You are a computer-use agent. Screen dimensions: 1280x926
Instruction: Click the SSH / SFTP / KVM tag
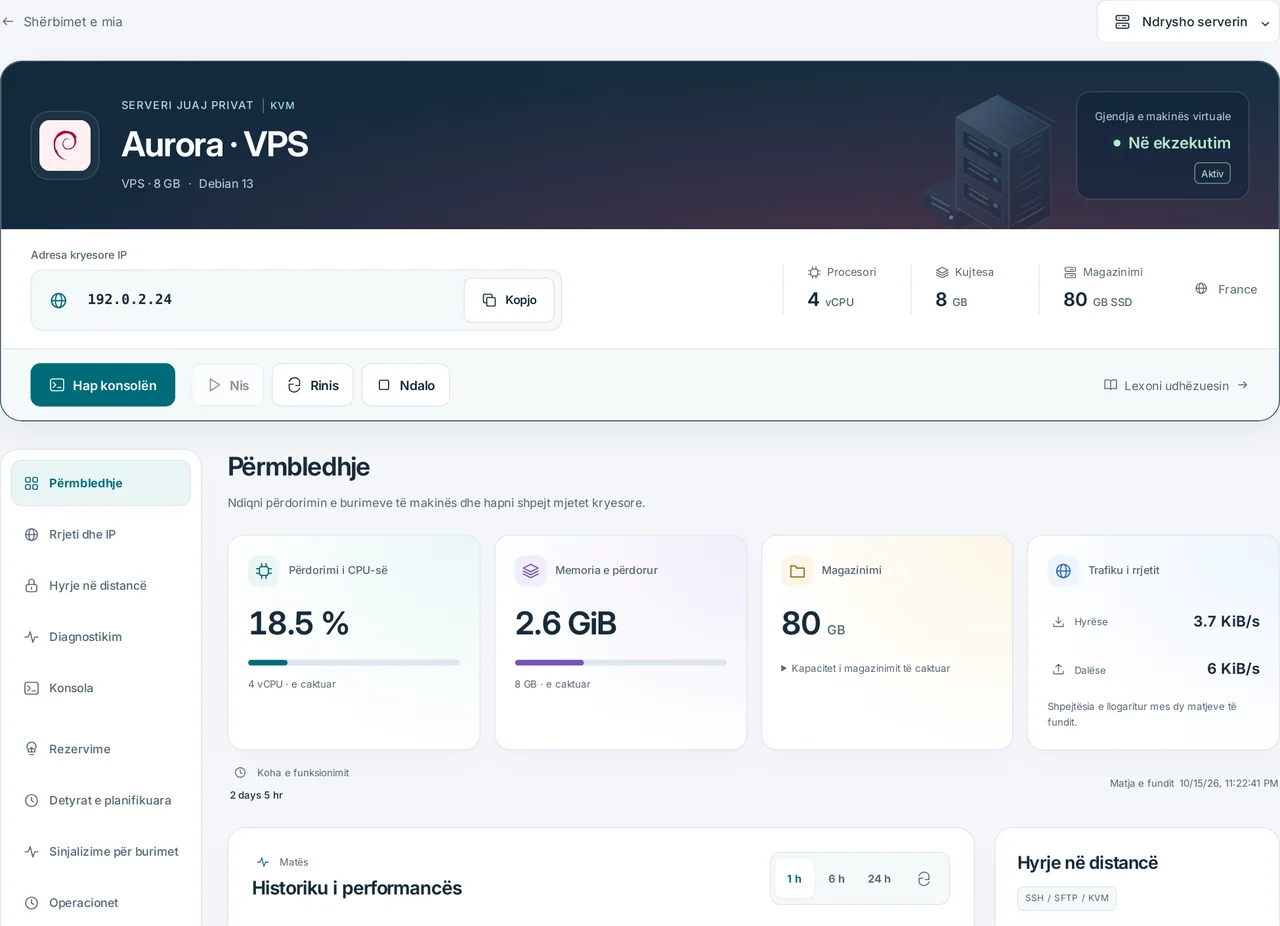[1067, 898]
